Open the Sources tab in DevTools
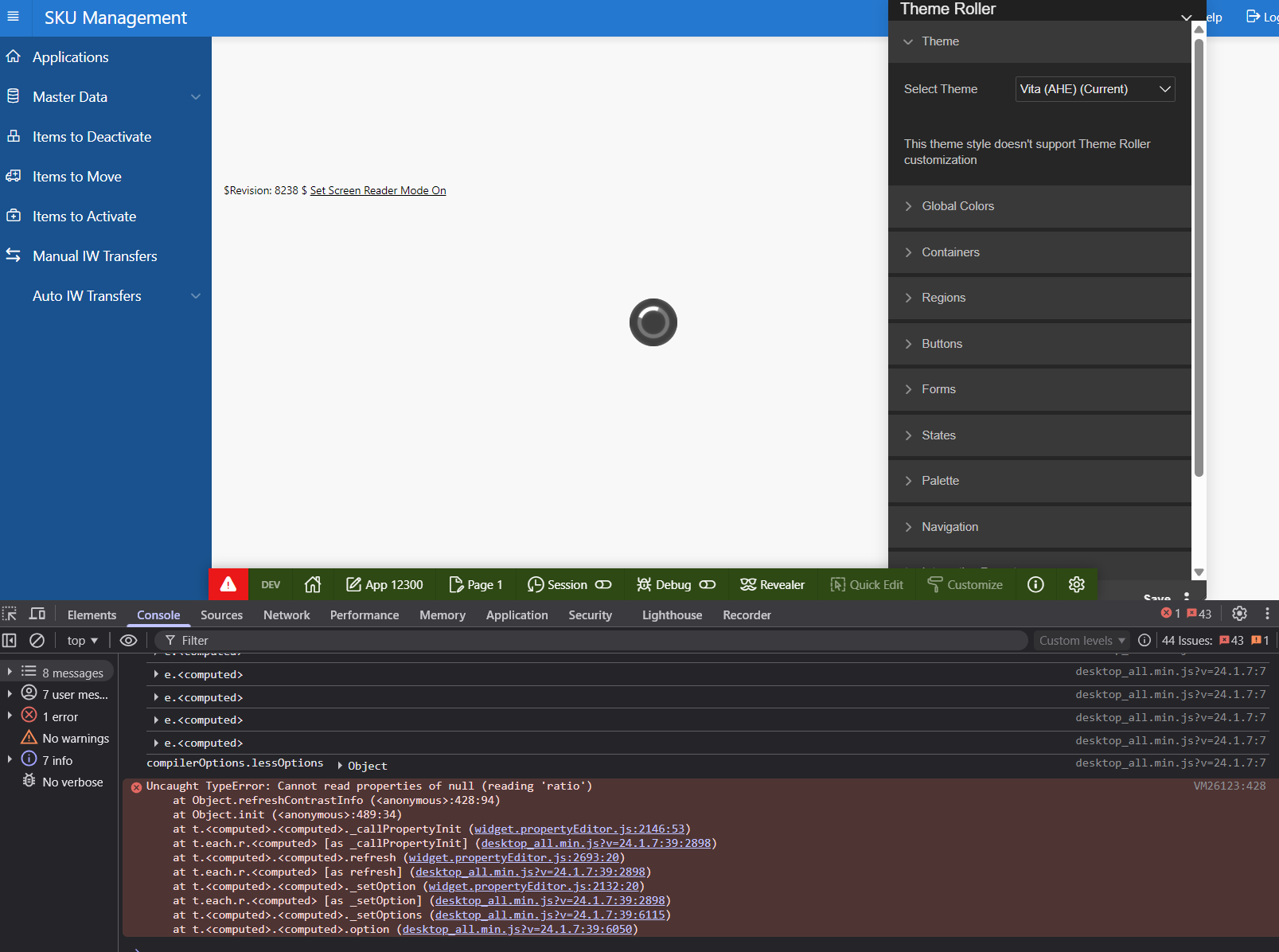 click(221, 615)
